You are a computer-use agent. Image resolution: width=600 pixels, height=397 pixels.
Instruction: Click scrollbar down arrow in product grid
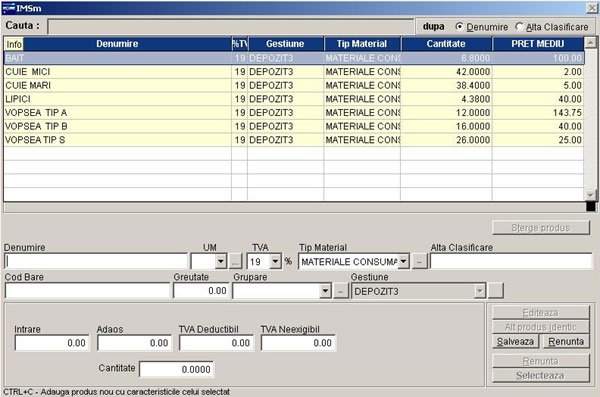tap(590, 195)
